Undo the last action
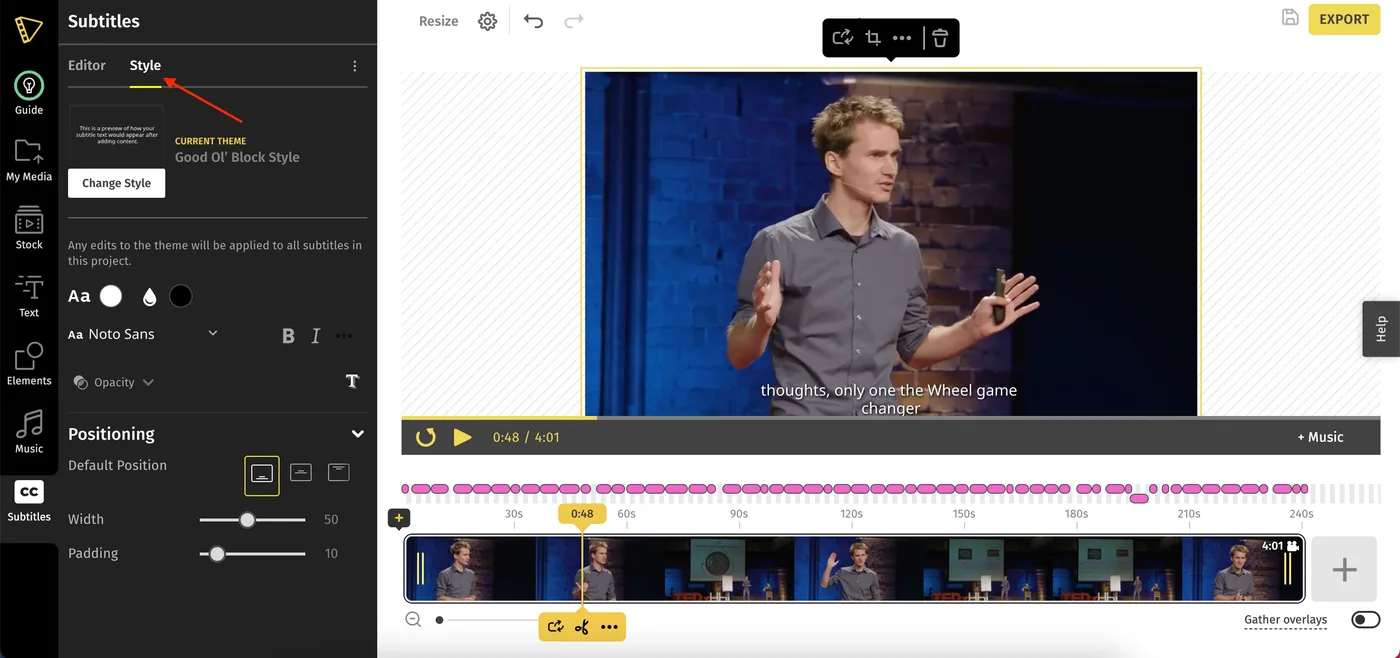This screenshot has width=1400, height=658. (x=533, y=21)
